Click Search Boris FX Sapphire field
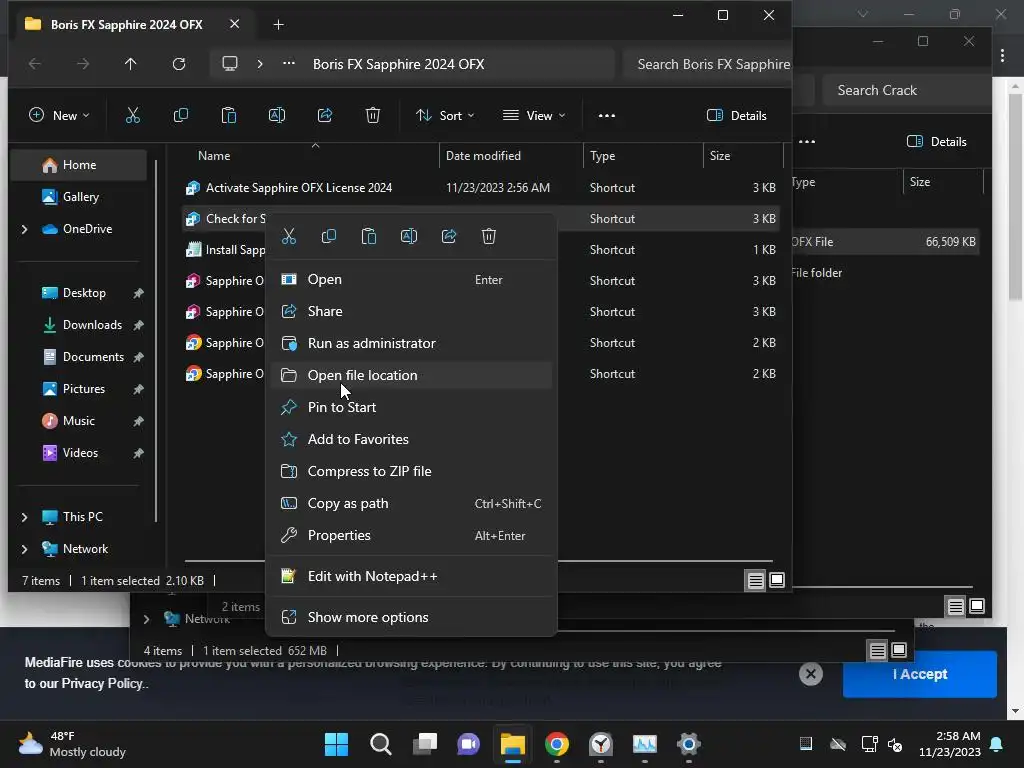The width and height of the screenshot is (1024, 768). 707,64
